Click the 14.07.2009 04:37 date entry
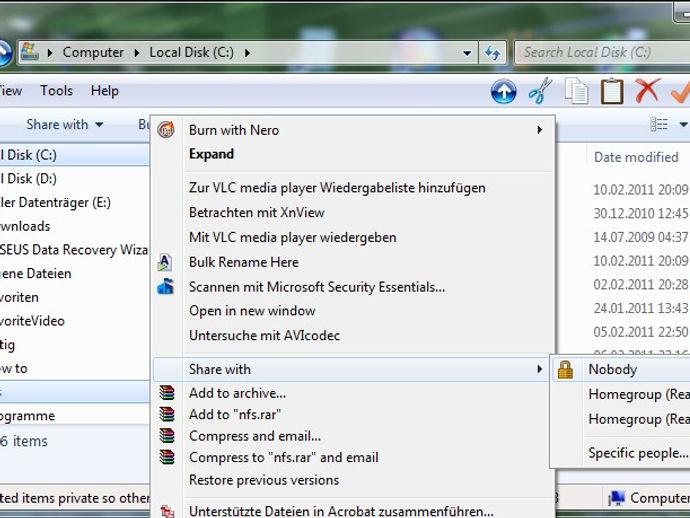Image resolution: width=690 pixels, height=518 pixels. tap(641, 237)
